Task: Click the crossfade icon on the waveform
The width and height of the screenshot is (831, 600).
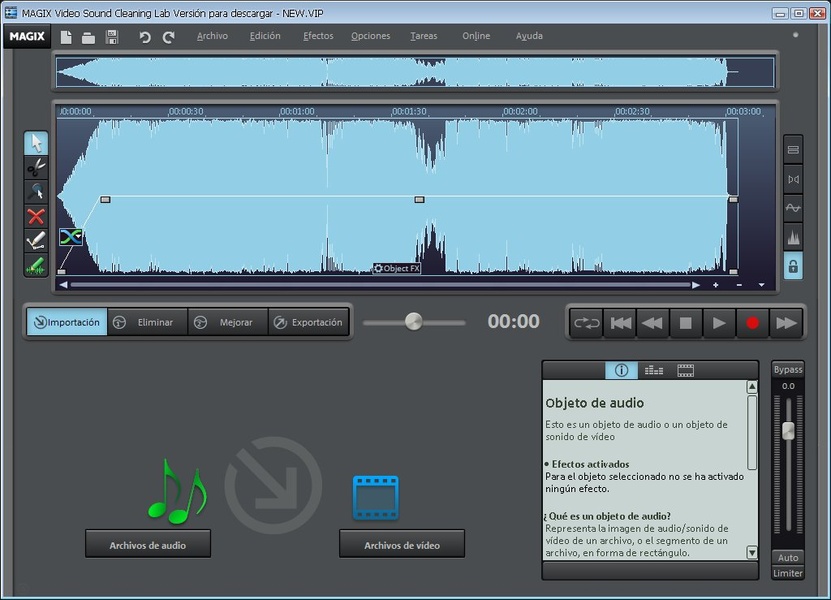Action: tap(70, 237)
